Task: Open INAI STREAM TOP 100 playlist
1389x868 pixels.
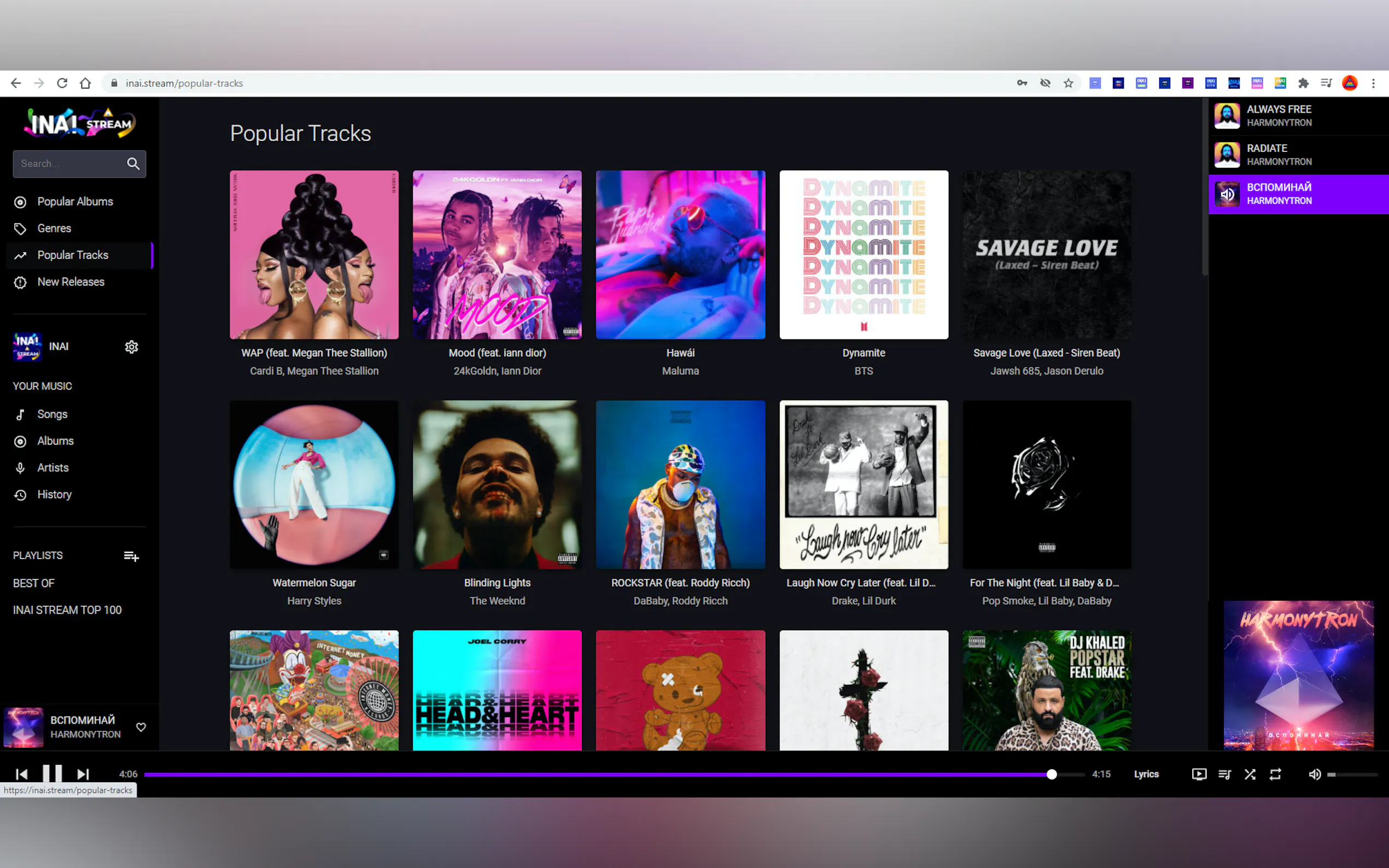Action: pyautogui.click(x=67, y=609)
